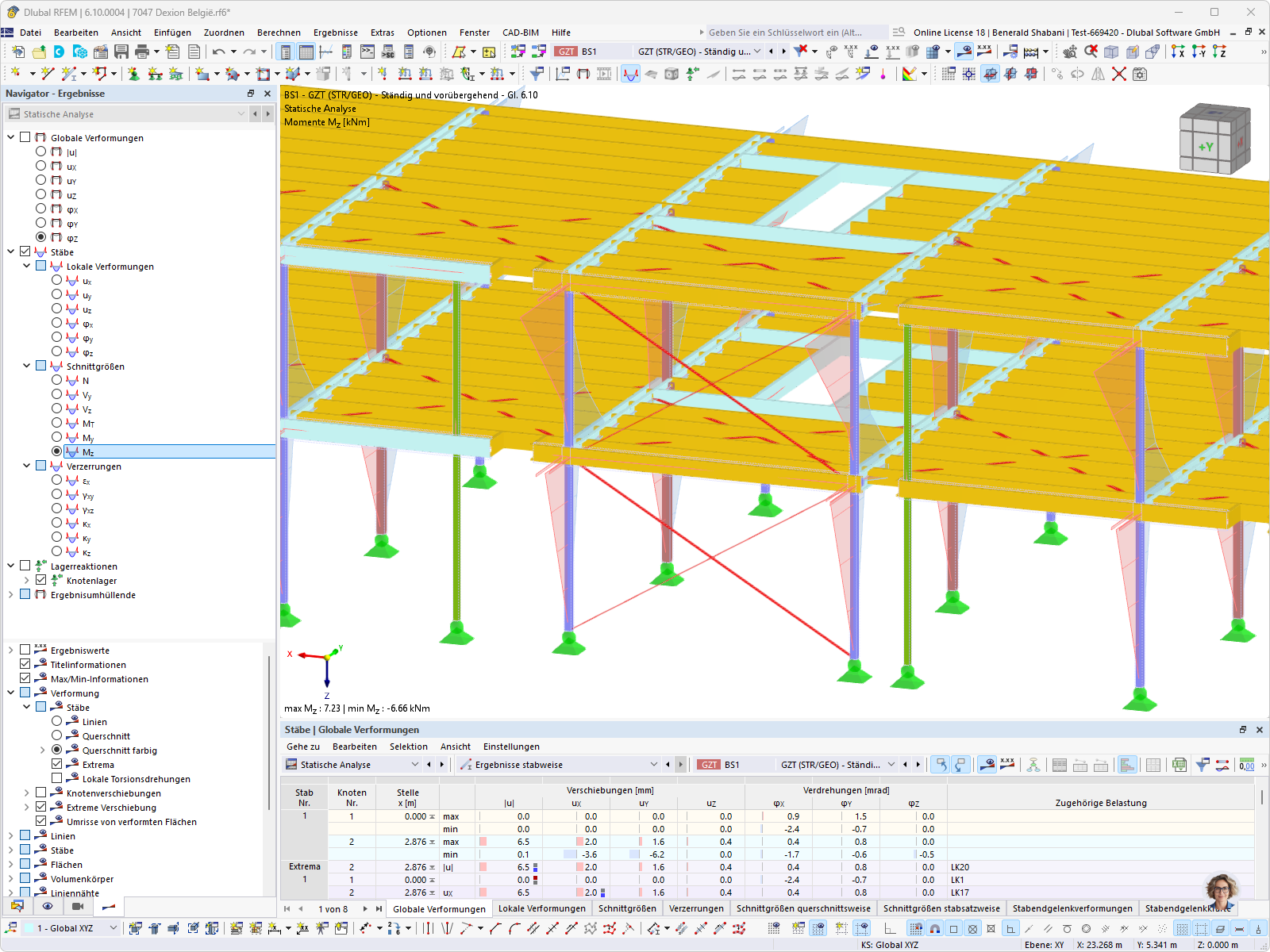The height and width of the screenshot is (952, 1270).
Task: Enable the Stäbe checkbox in the results navigator
Action: tap(25, 251)
